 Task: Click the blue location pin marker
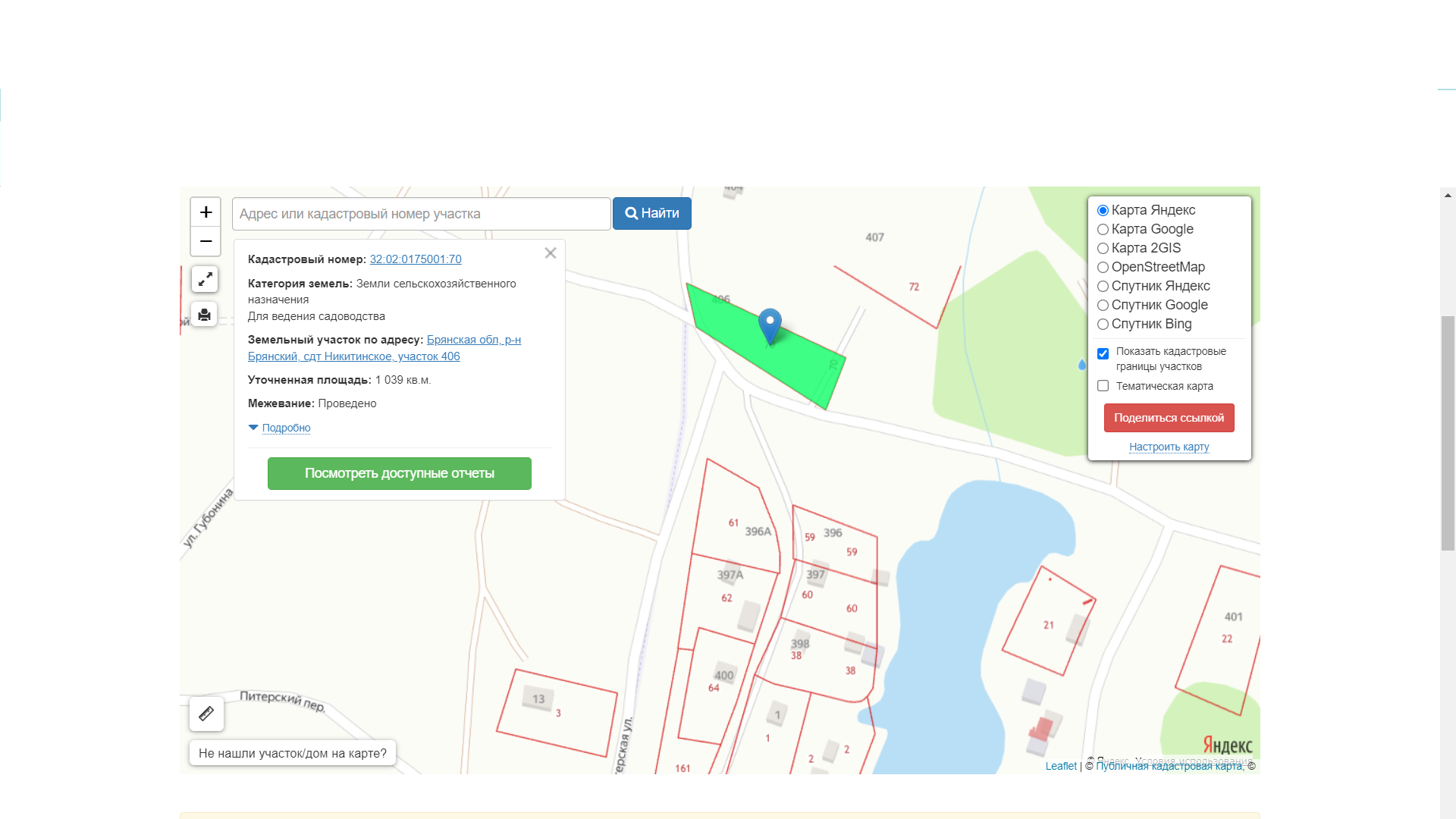click(x=770, y=325)
